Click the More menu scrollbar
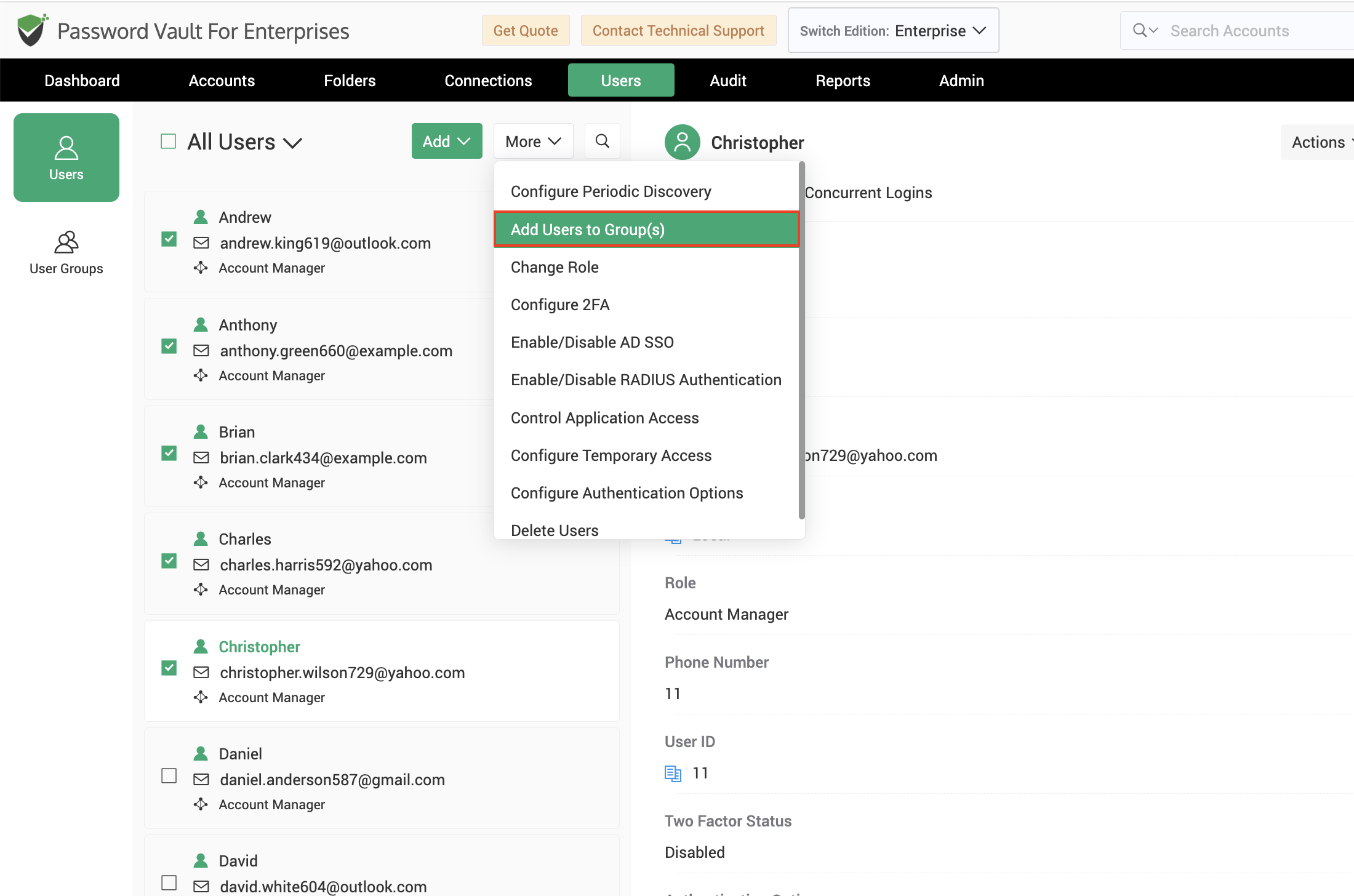Viewport: 1354px width, 896px height. coord(801,341)
